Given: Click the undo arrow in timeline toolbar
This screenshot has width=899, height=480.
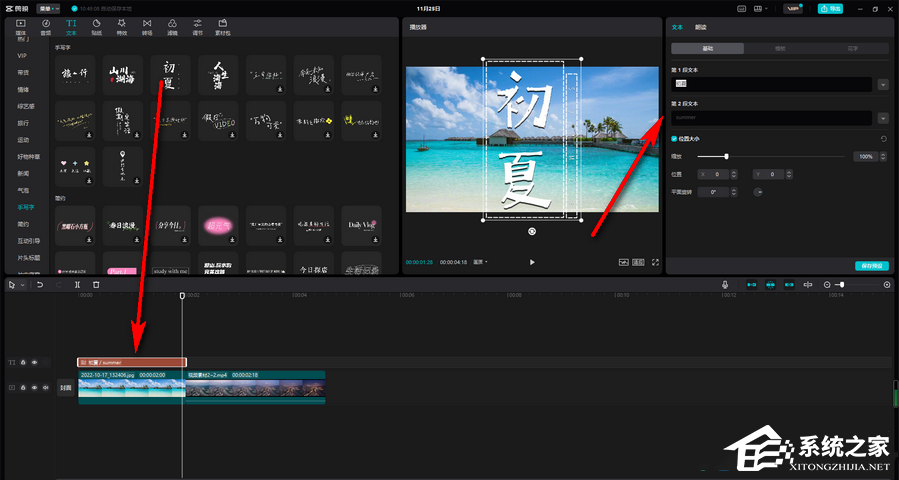Looking at the screenshot, I should (40, 285).
